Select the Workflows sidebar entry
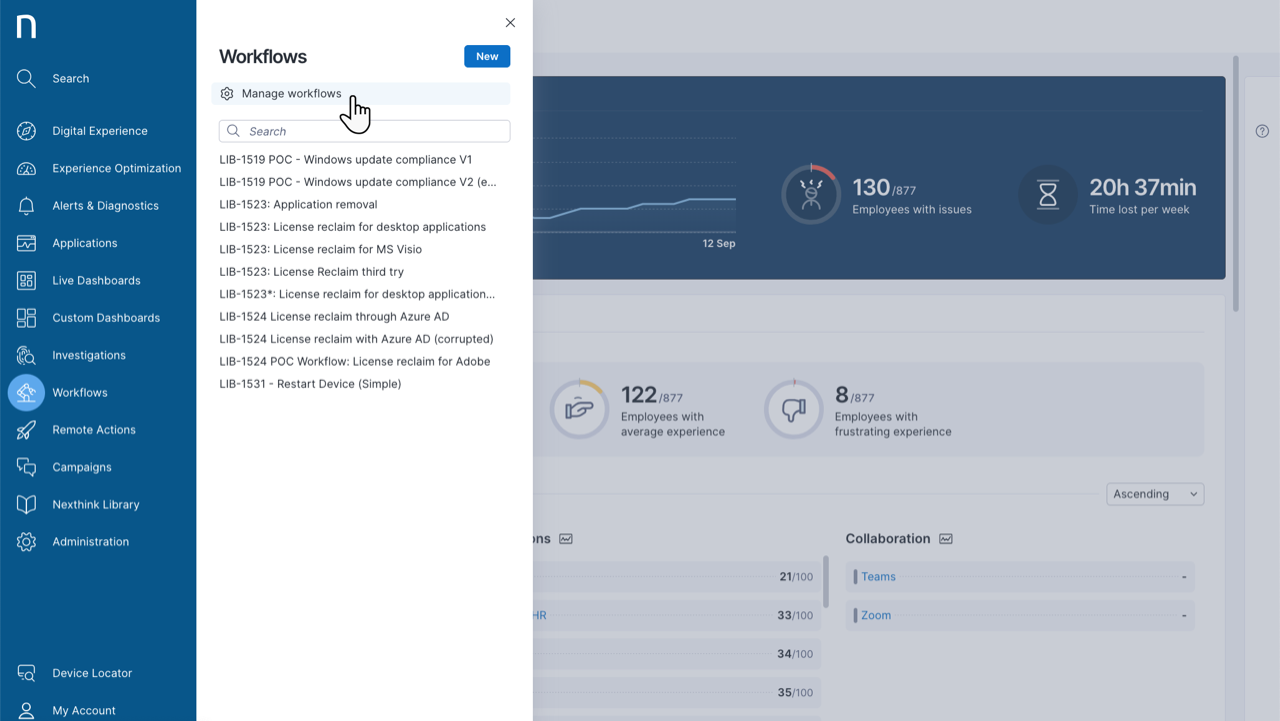1280x721 pixels. [26, 392]
